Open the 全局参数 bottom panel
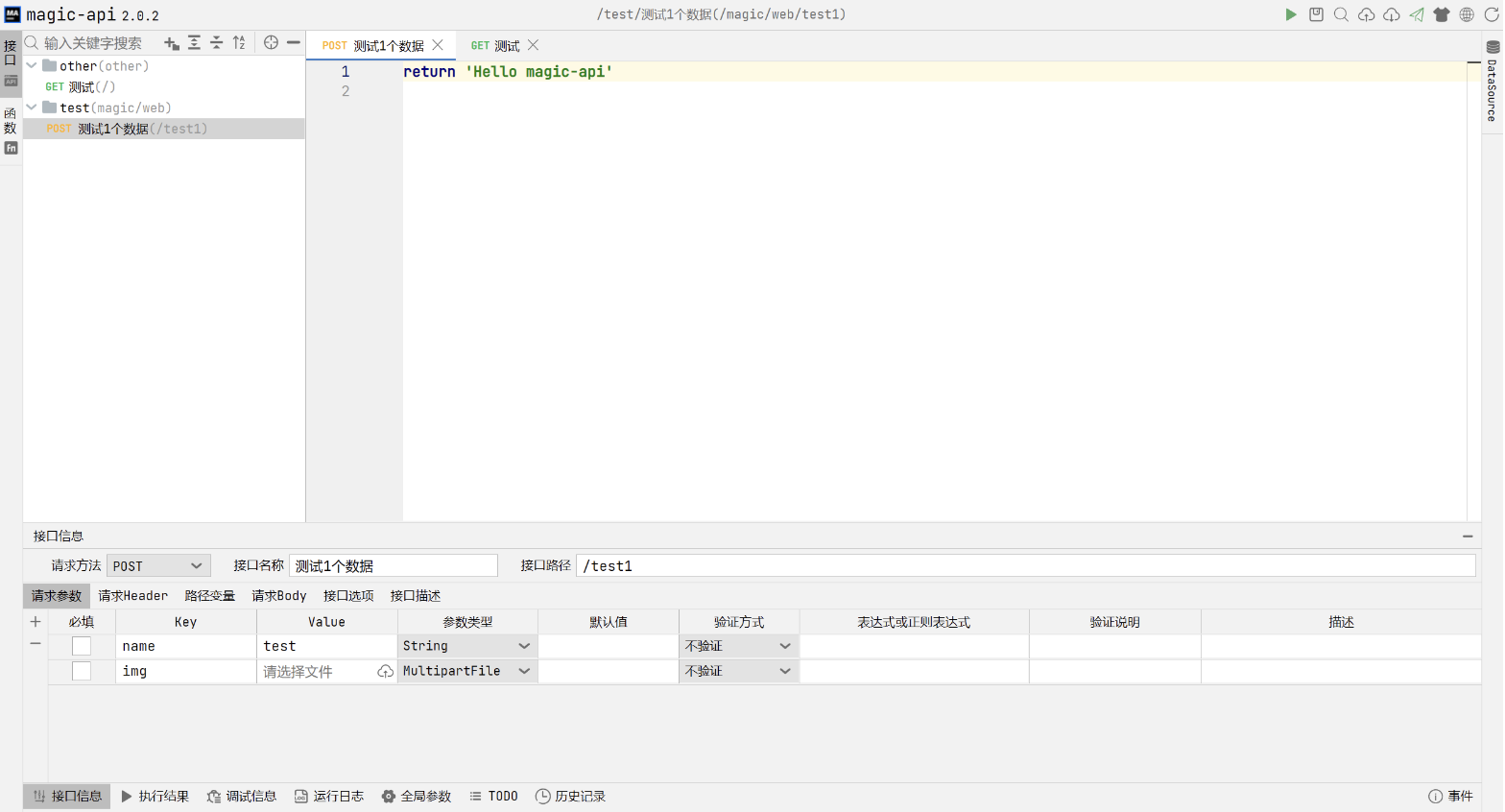This screenshot has height=812, width=1505. (417, 797)
